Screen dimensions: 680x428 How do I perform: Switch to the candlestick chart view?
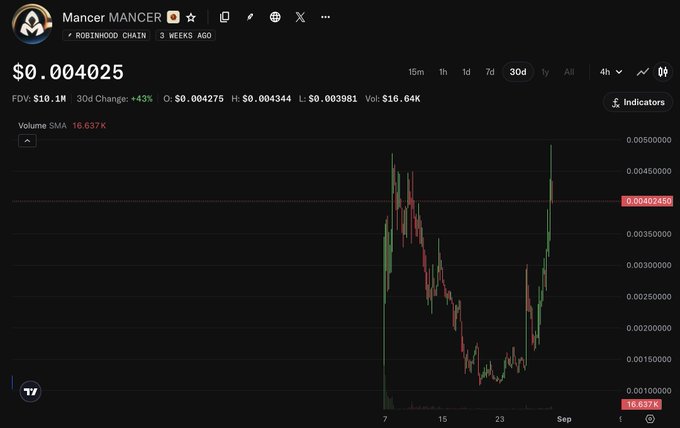click(663, 72)
